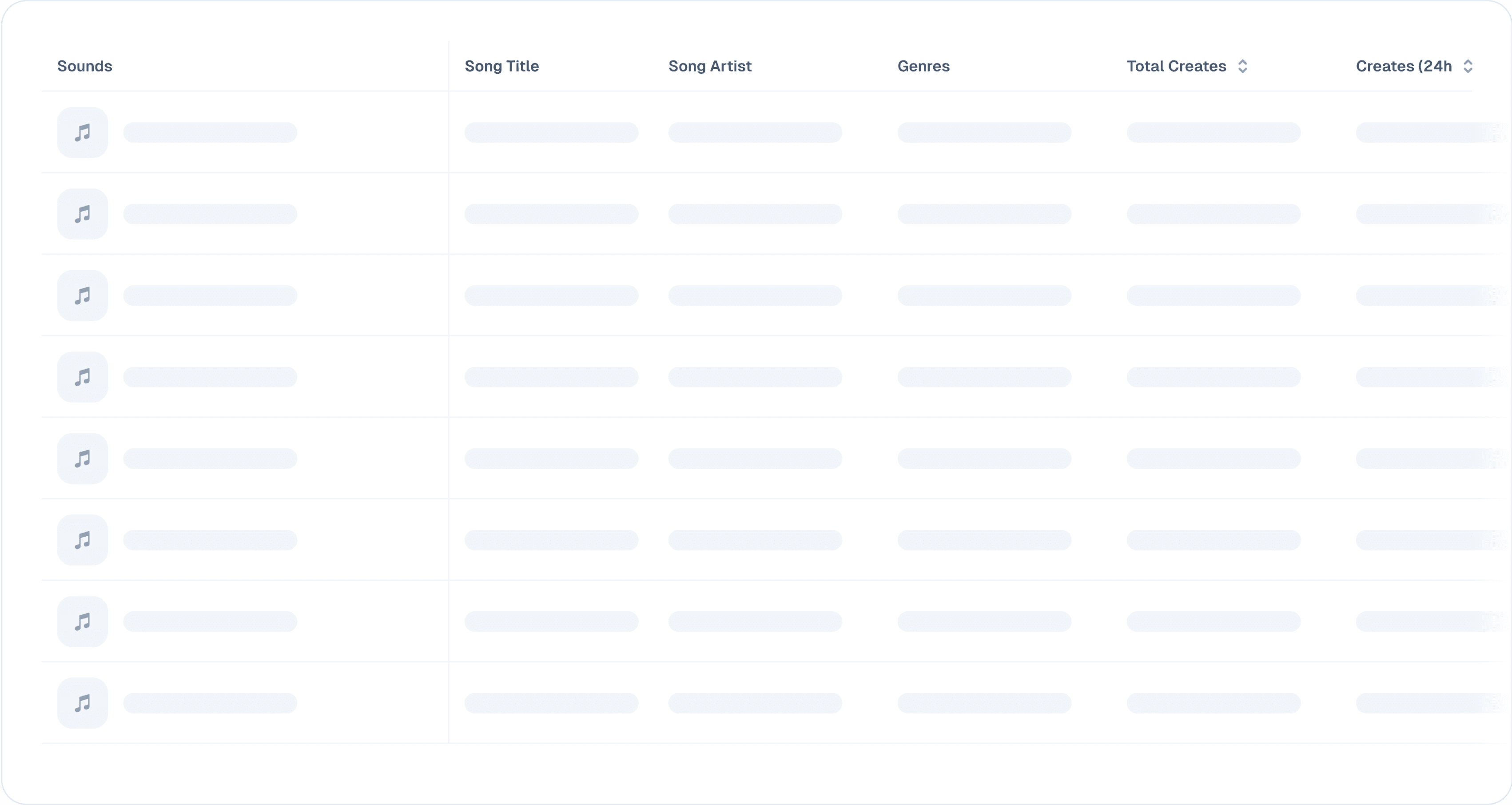Viewport: 1512px width, 805px height.
Task: Click the Genres column header
Action: click(923, 66)
